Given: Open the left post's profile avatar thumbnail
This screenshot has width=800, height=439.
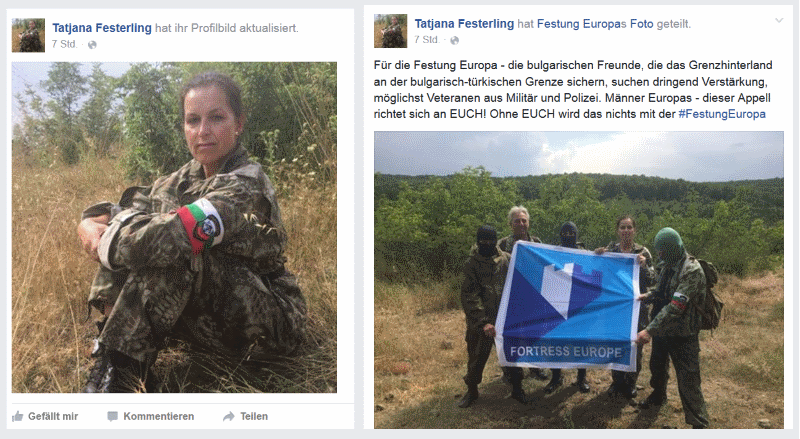Looking at the screenshot, I should click(x=28, y=35).
